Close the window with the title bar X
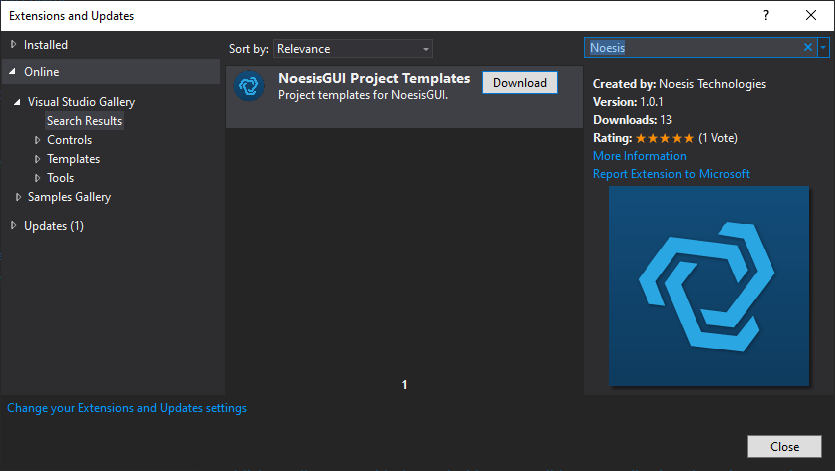Viewport: 835px width, 471px height. [811, 15]
